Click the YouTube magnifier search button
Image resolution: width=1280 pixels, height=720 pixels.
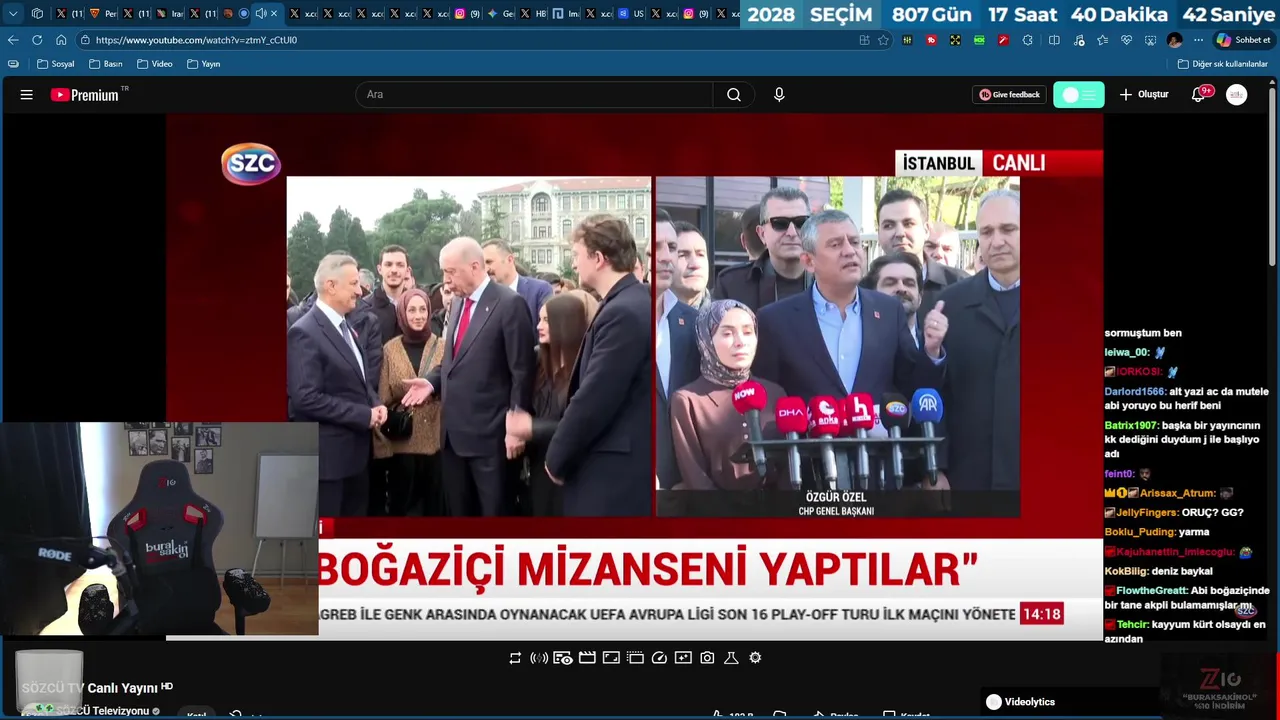tap(734, 95)
